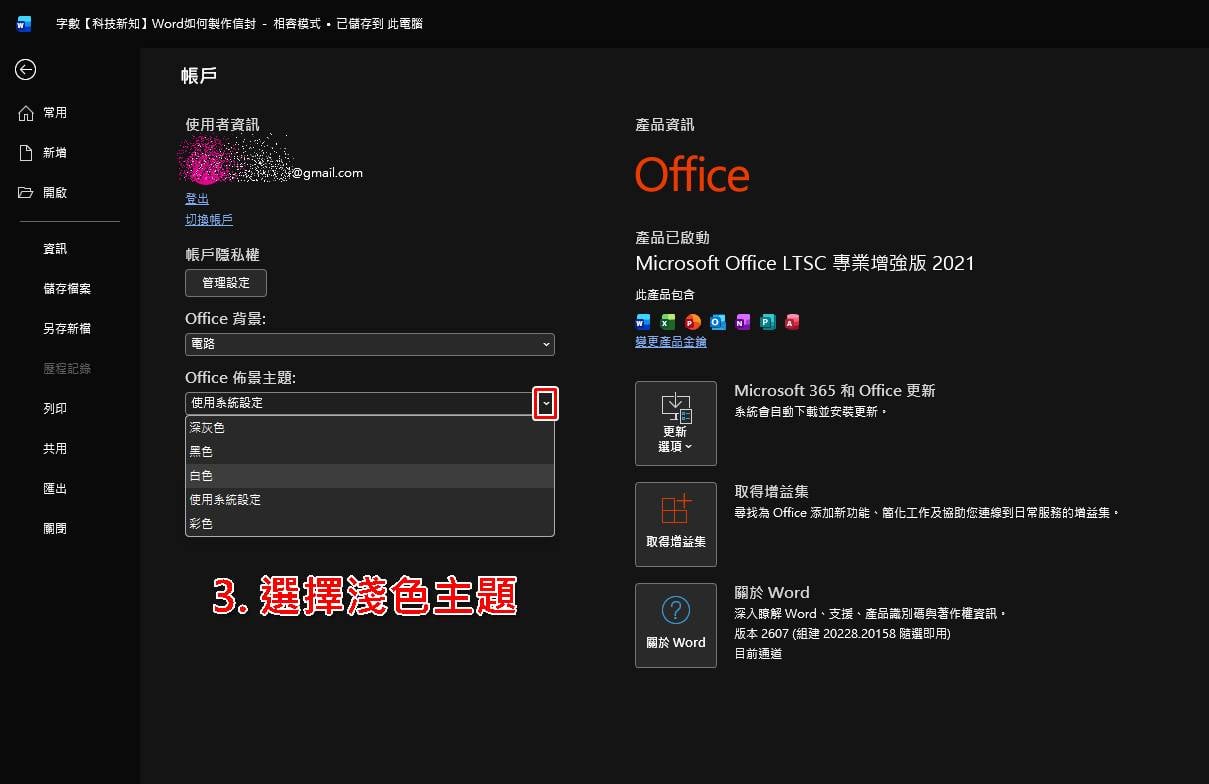Click the 變更產品金鑰 link
This screenshot has width=1209, height=784.
tap(671, 342)
